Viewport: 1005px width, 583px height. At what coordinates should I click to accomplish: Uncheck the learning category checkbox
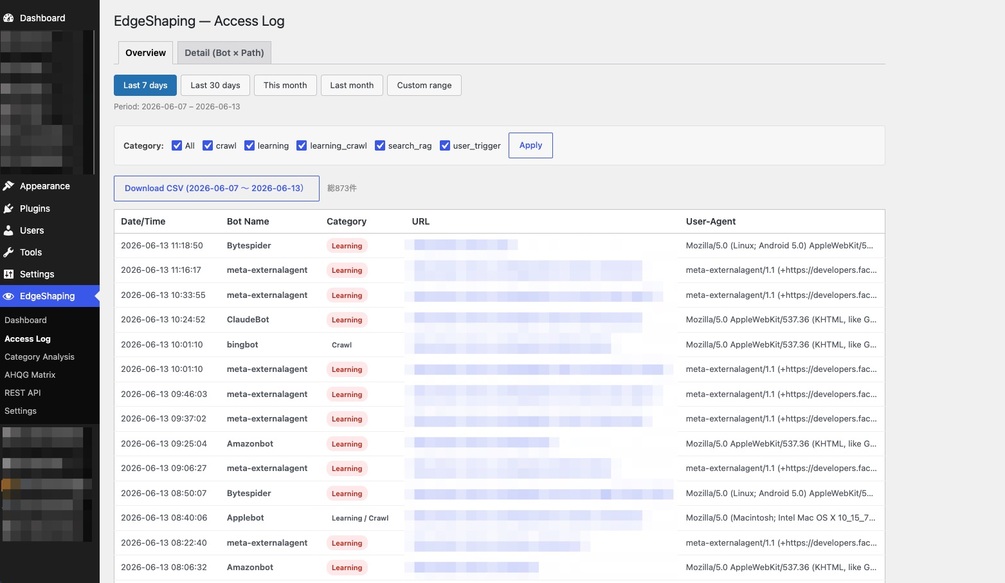[x=249, y=145]
